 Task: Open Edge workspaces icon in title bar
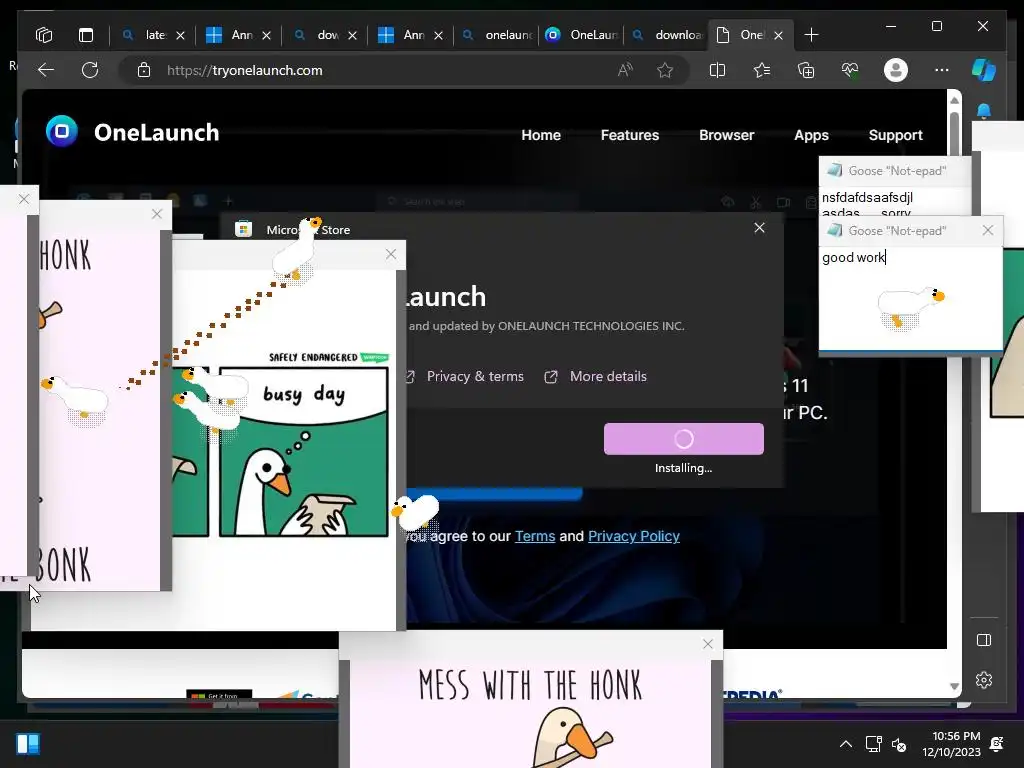click(x=44, y=35)
